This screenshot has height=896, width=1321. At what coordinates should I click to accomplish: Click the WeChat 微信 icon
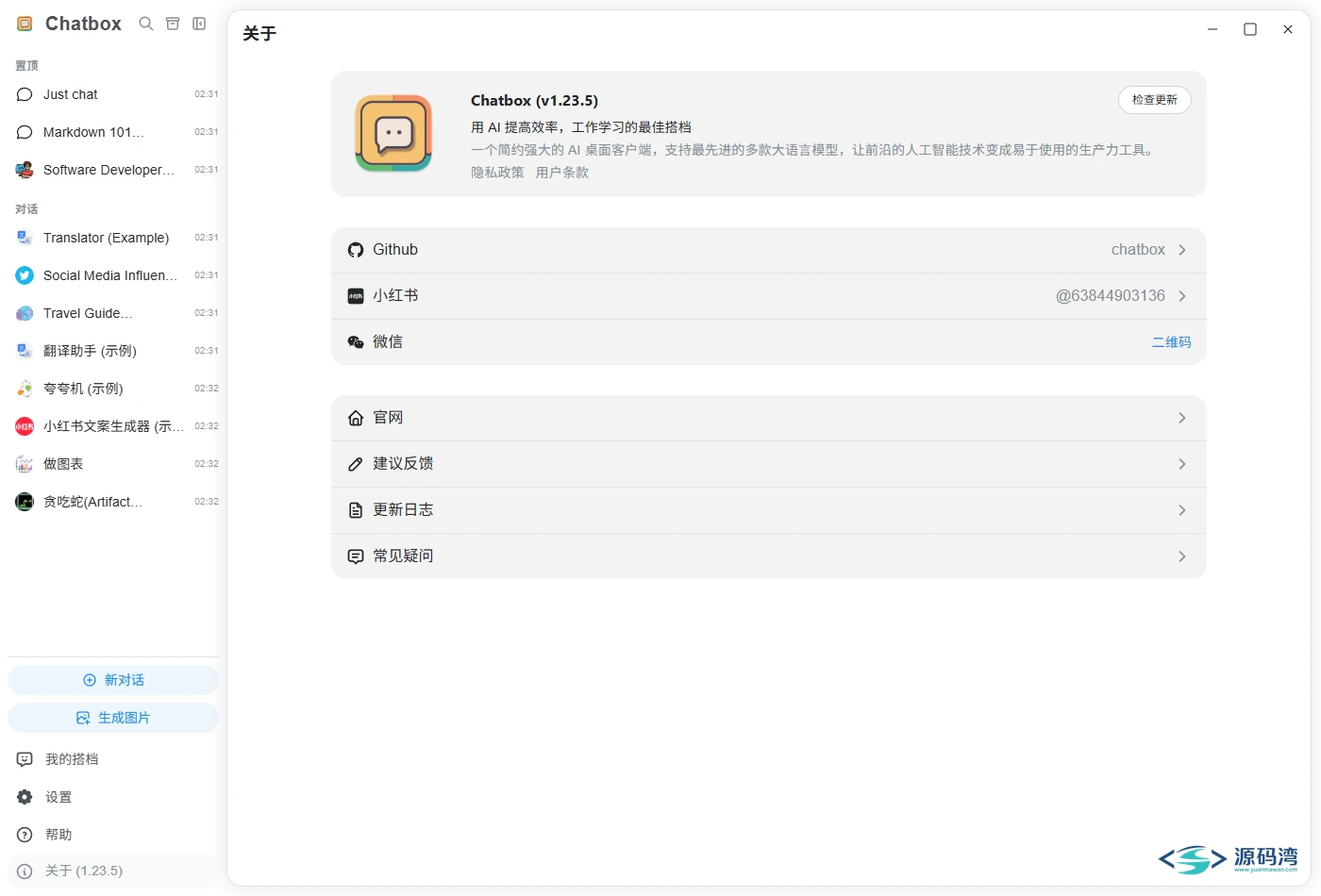click(x=356, y=342)
